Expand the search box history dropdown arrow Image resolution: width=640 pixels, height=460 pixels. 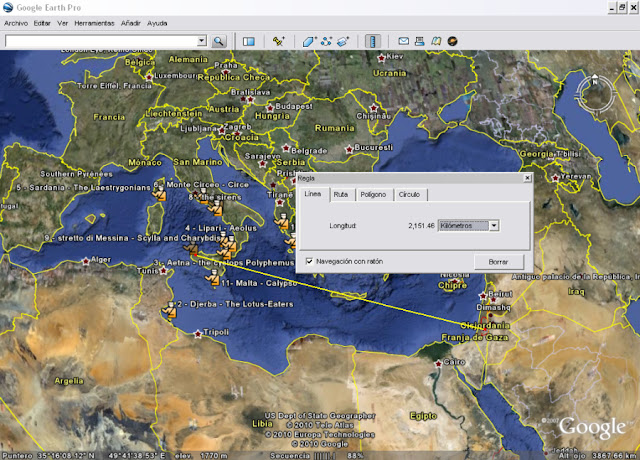(x=201, y=41)
